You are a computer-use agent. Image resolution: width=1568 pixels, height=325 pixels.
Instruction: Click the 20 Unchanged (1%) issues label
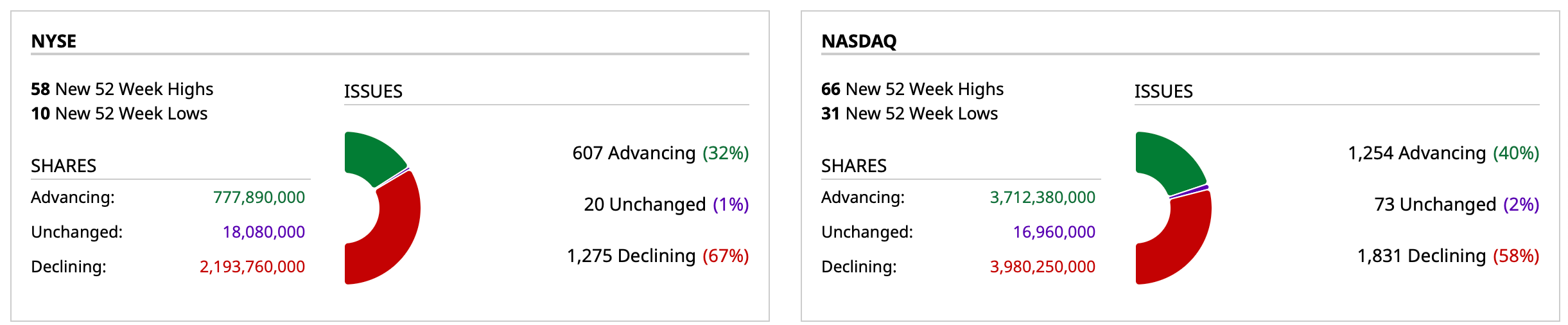666,204
